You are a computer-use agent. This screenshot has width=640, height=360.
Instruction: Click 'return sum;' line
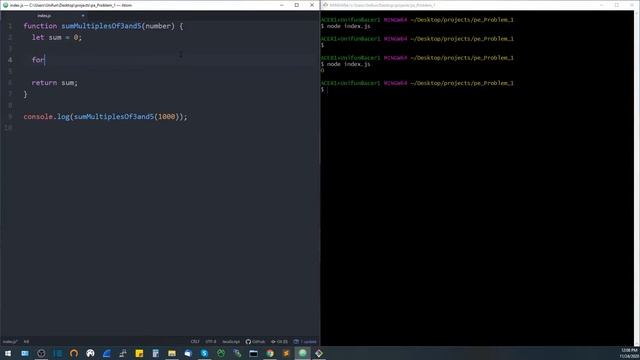pyautogui.click(x=54, y=82)
